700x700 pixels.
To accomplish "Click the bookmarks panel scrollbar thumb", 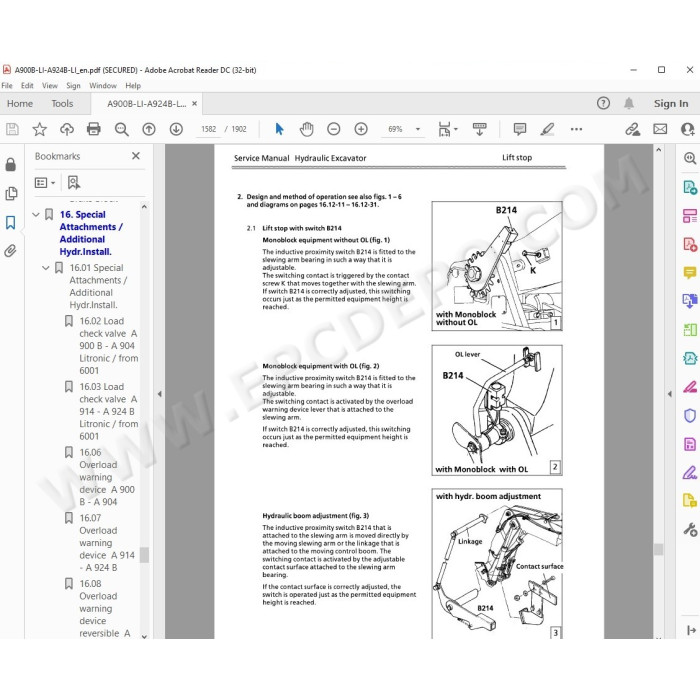I will point(144,555).
